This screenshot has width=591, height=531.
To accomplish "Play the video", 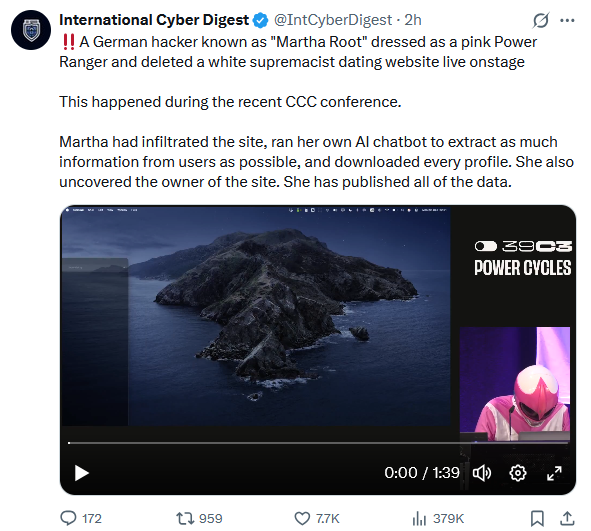I will 81,473.
